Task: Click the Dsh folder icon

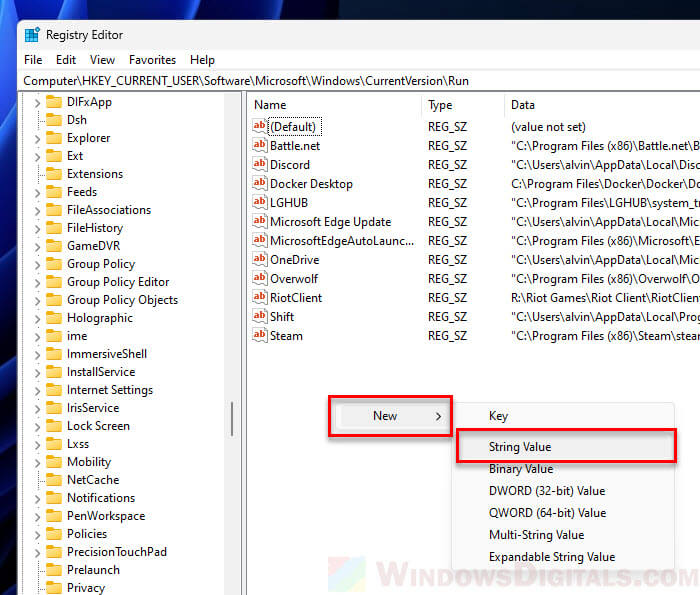Action: pyautogui.click(x=54, y=120)
